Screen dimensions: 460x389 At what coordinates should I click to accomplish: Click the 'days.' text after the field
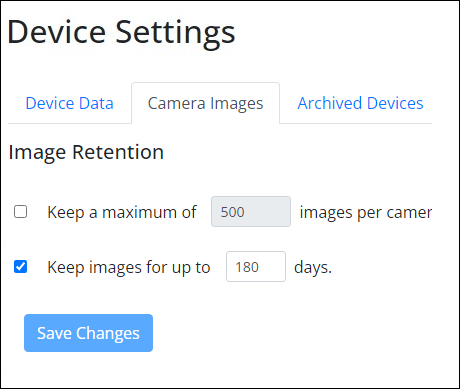[313, 267]
